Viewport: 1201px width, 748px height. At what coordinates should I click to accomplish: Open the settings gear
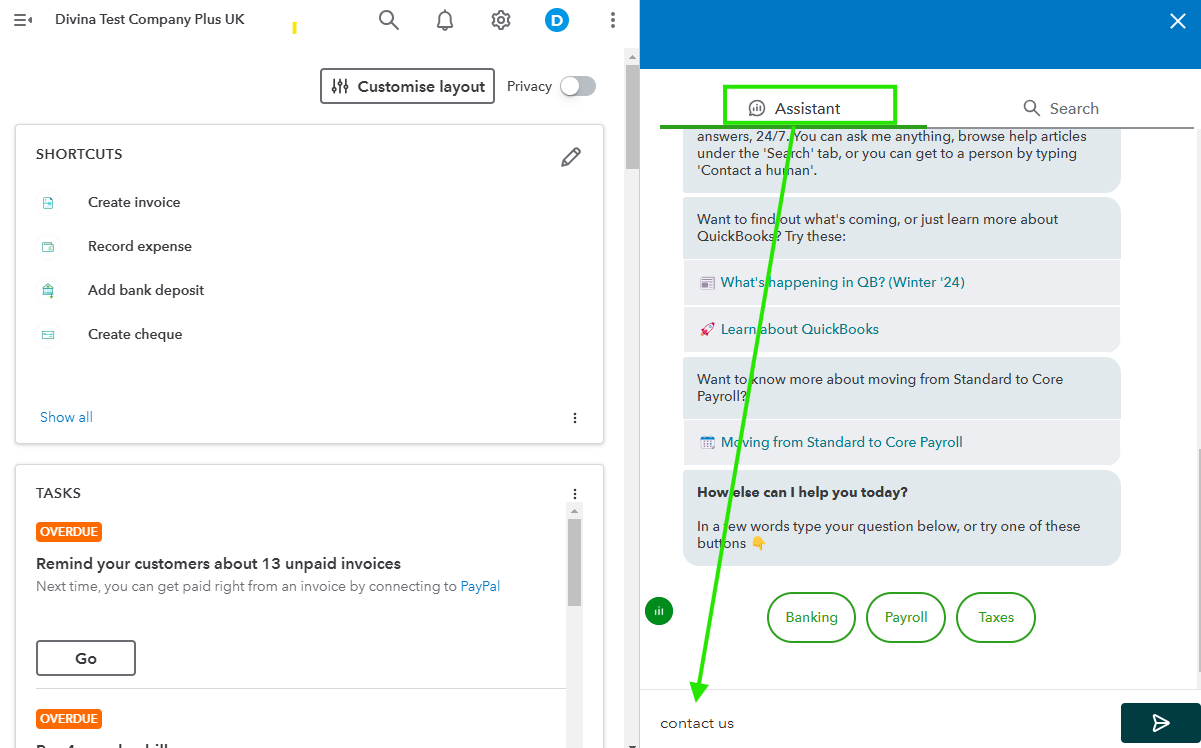tap(501, 20)
